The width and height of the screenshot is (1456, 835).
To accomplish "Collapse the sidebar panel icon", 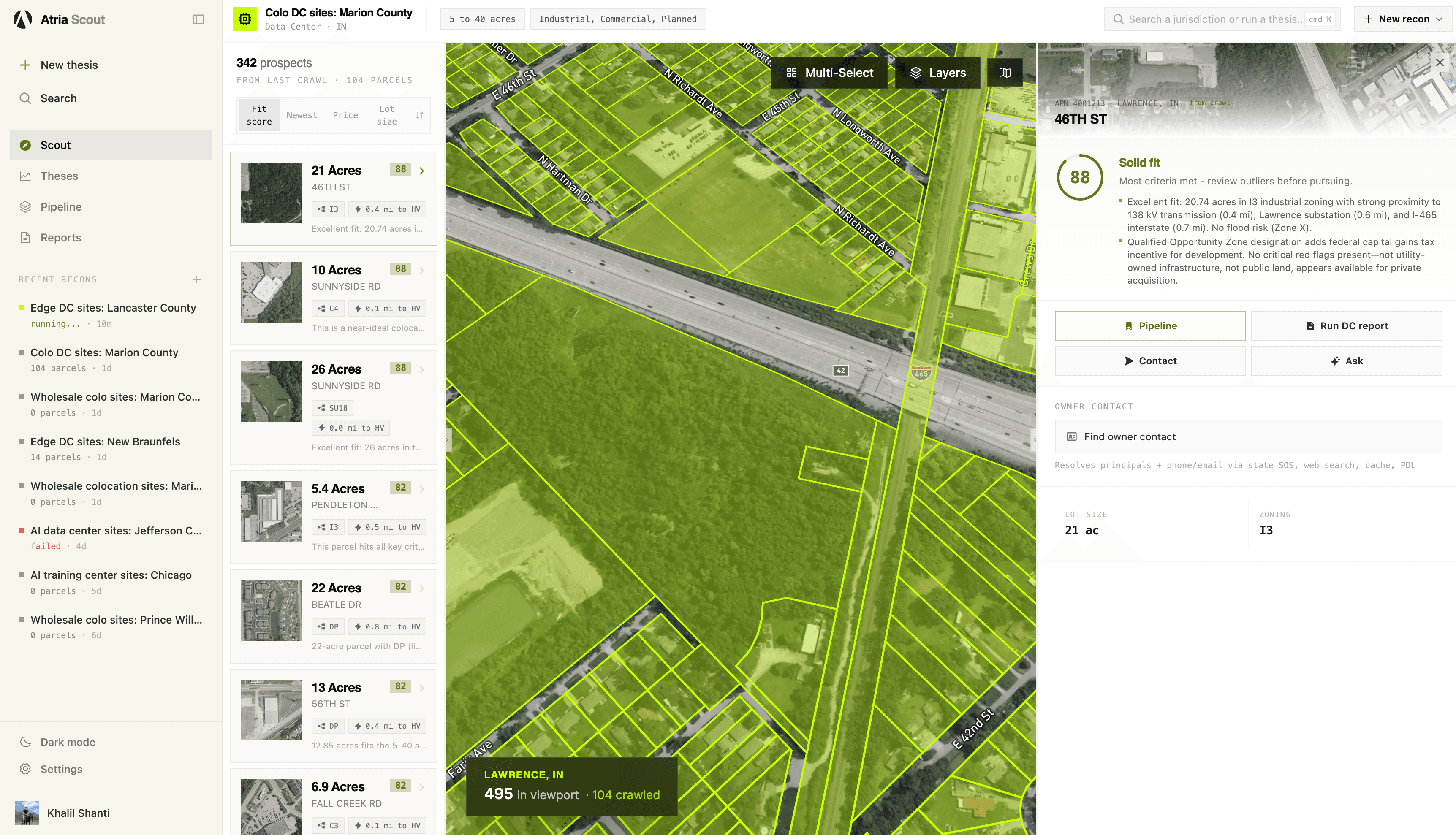I will (x=198, y=19).
